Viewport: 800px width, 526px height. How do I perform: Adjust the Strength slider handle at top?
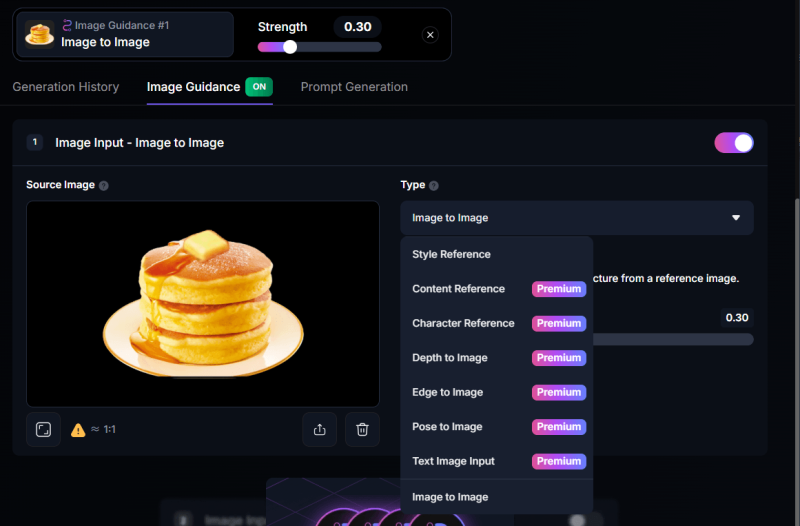tap(290, 47)
